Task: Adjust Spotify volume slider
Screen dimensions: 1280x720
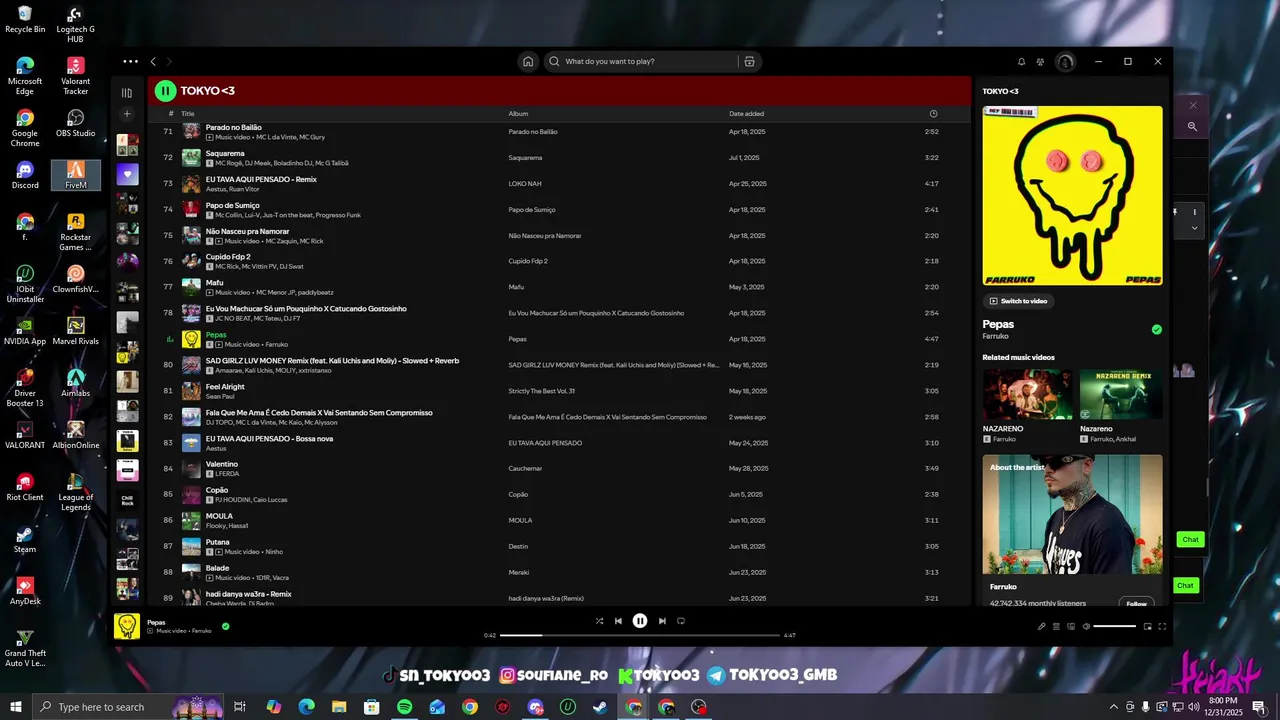Action: click(1115, 626)
